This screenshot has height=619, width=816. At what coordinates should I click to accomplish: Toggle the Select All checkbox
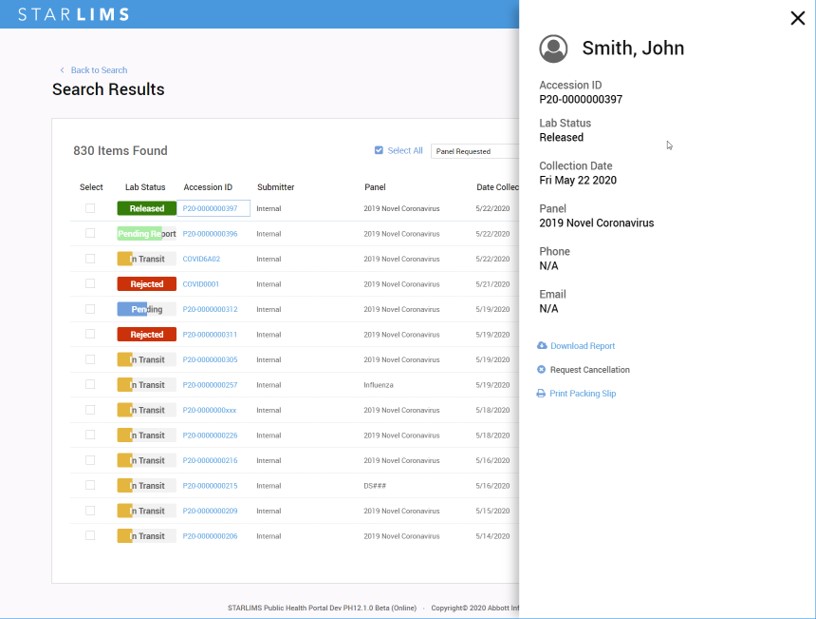(x=379, y=151)
